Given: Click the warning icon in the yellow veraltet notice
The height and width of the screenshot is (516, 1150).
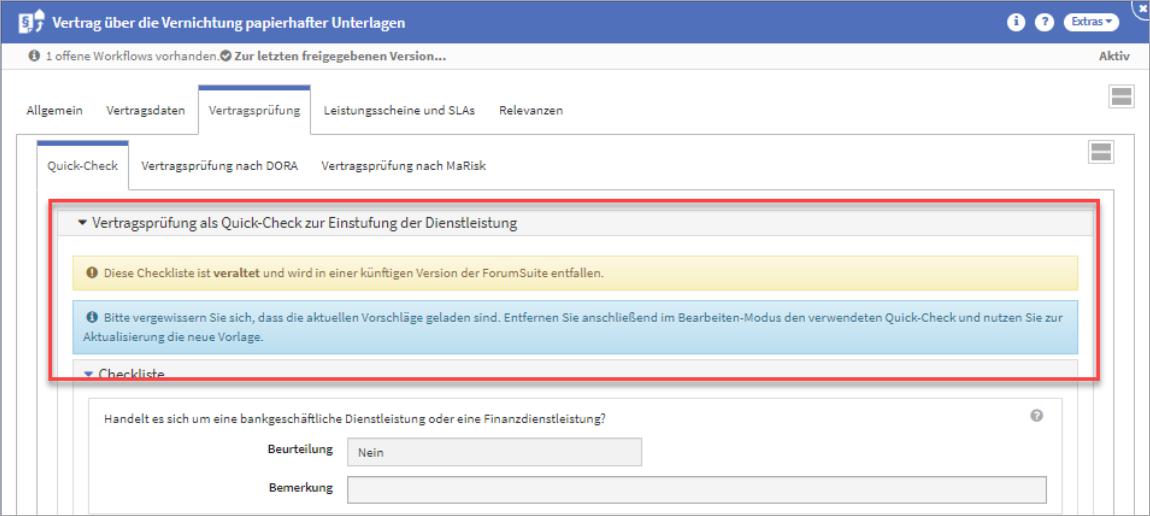Looking at the screenshot, I should [92, 273].
